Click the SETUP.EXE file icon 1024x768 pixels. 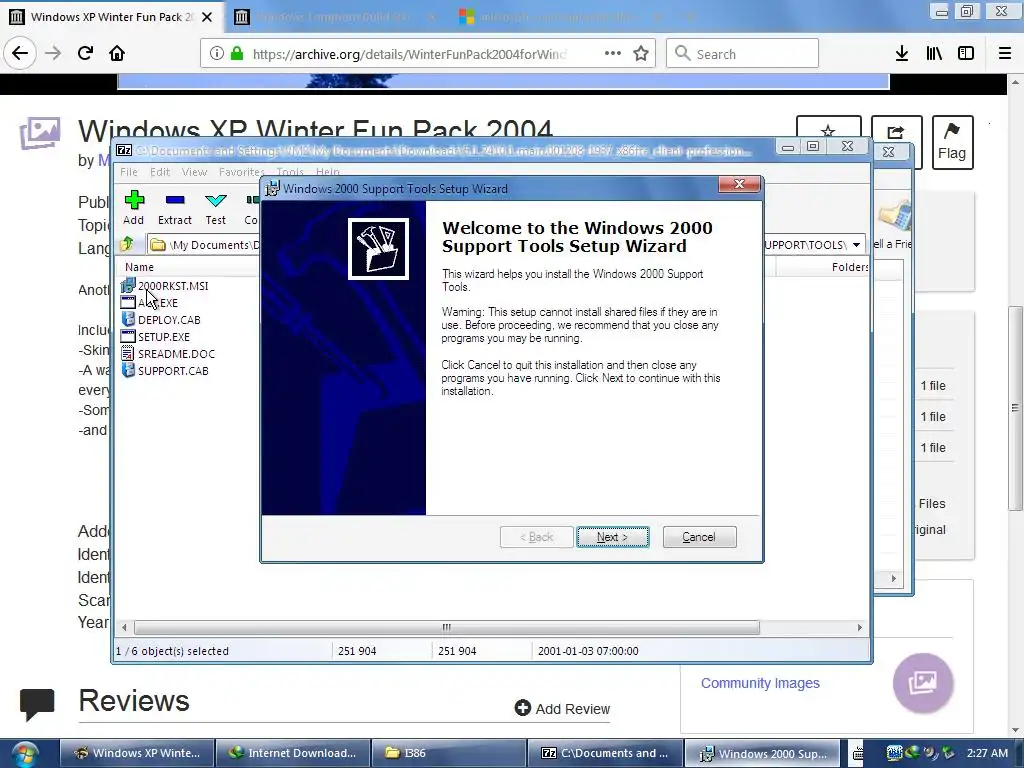coord(128,336)
